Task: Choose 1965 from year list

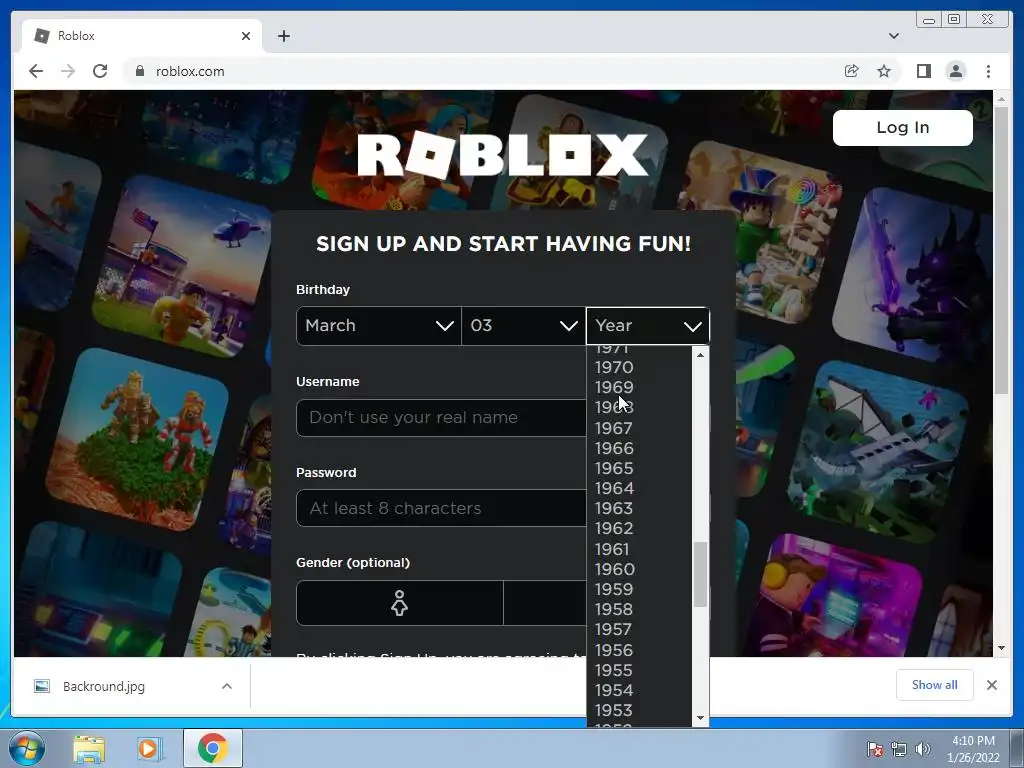Action: [639, 468]
